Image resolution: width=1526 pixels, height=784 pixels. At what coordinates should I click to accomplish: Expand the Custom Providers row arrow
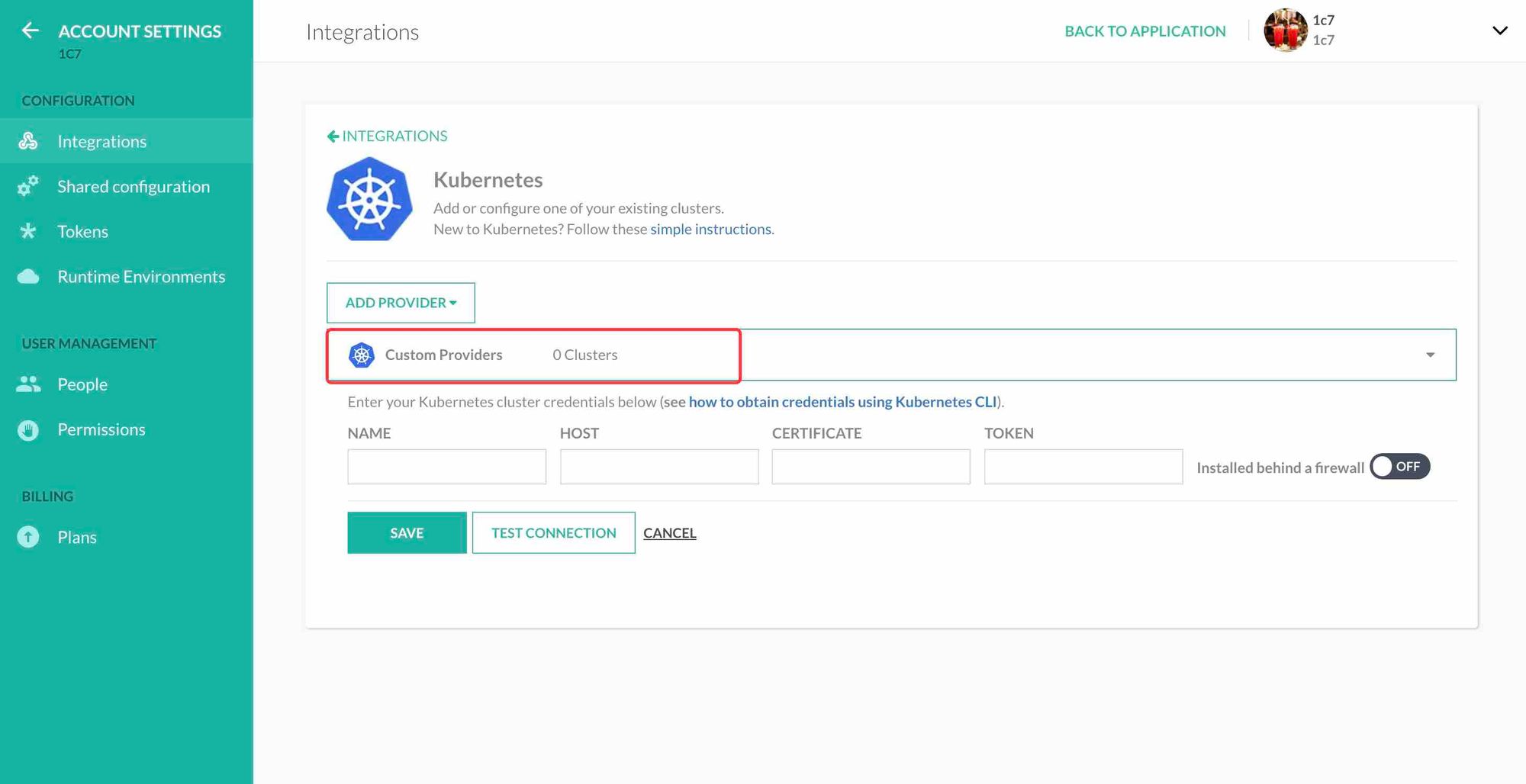click(1430, 355)
